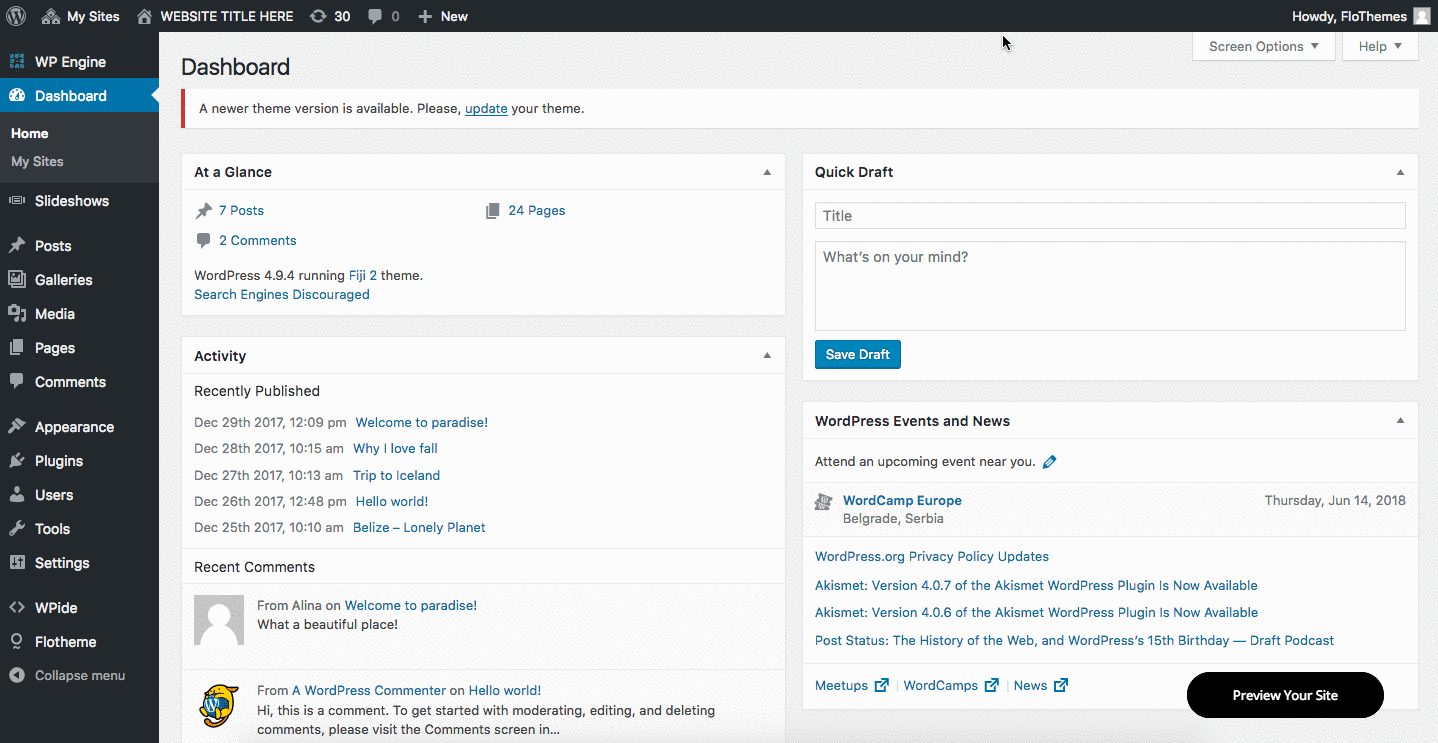Open the 2 Comments link
Screen dimensions: 1438x743
258,241
